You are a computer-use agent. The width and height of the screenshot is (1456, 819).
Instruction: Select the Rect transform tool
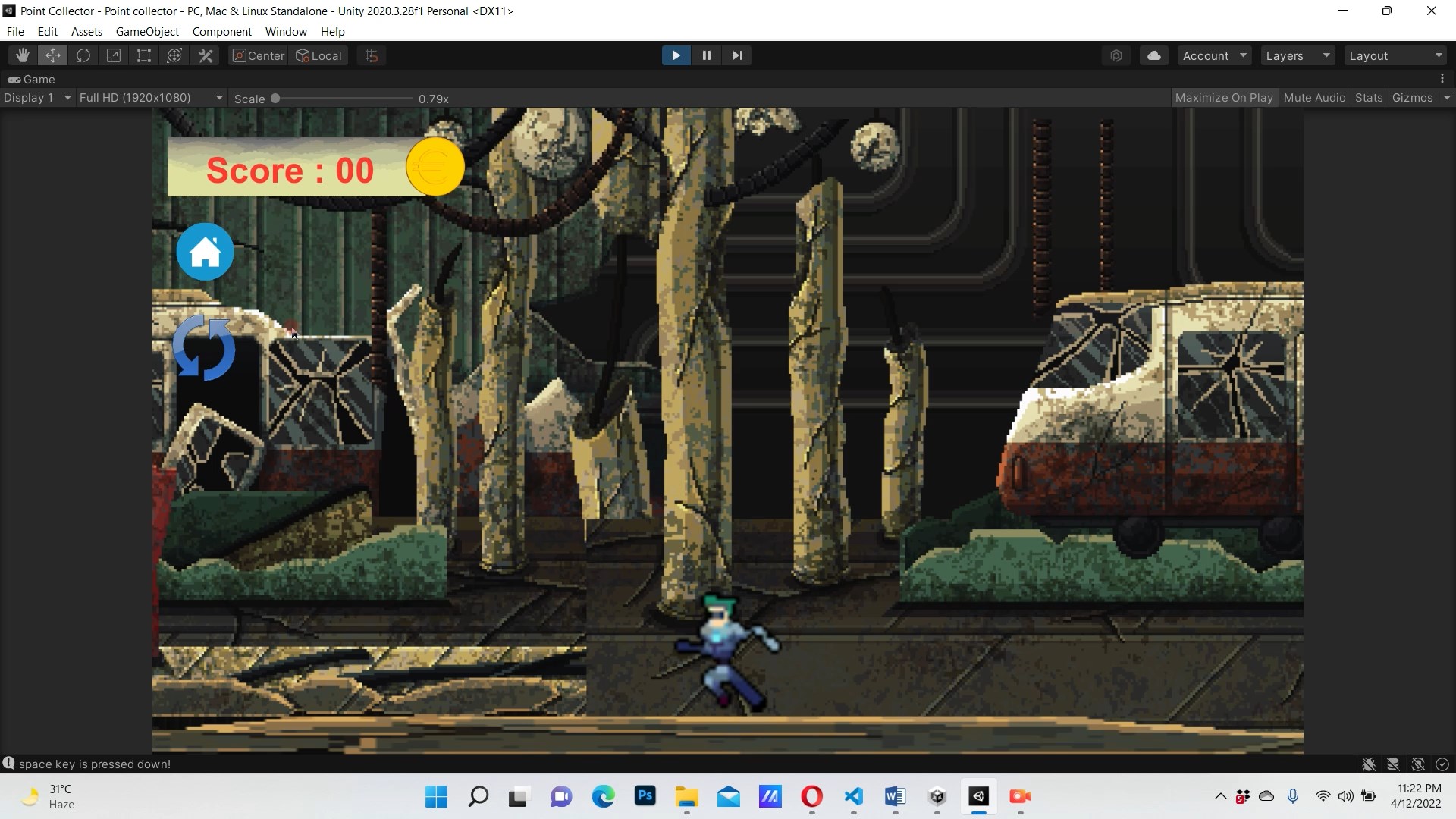[144, 55]
